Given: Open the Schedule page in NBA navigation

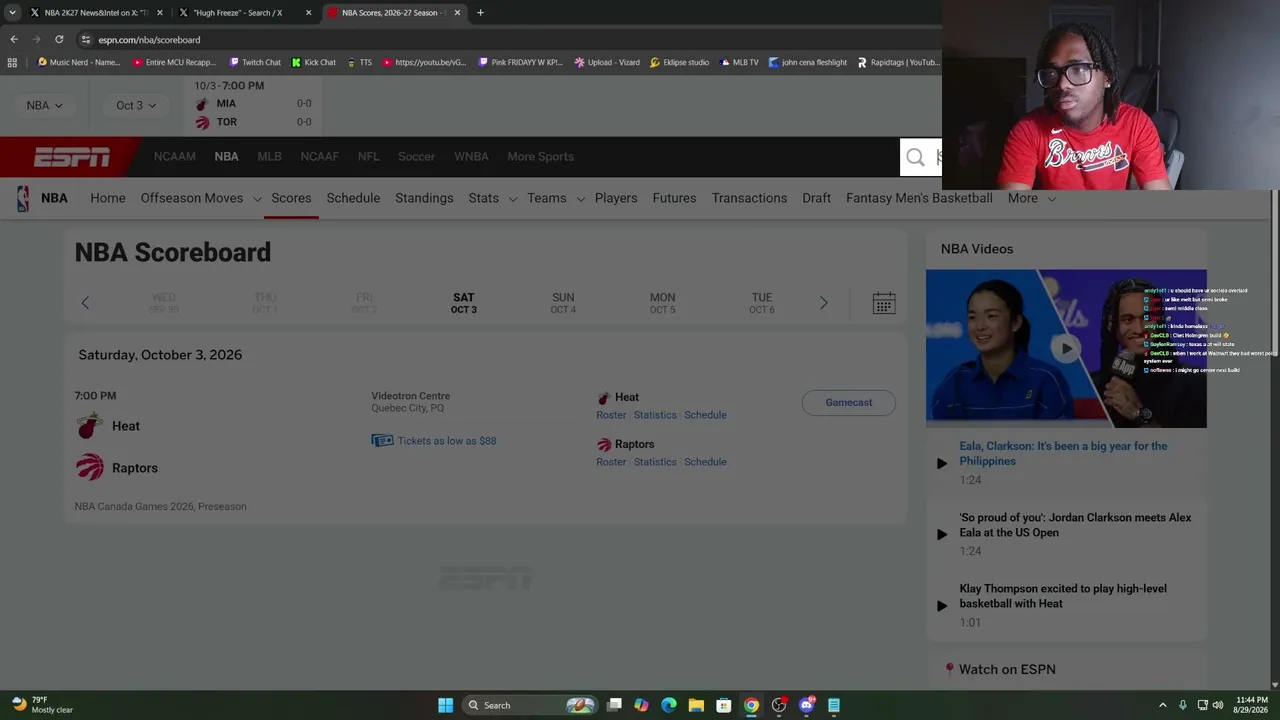Looking at the screenshot, I should pyautogui.click(x=353, y=198).
